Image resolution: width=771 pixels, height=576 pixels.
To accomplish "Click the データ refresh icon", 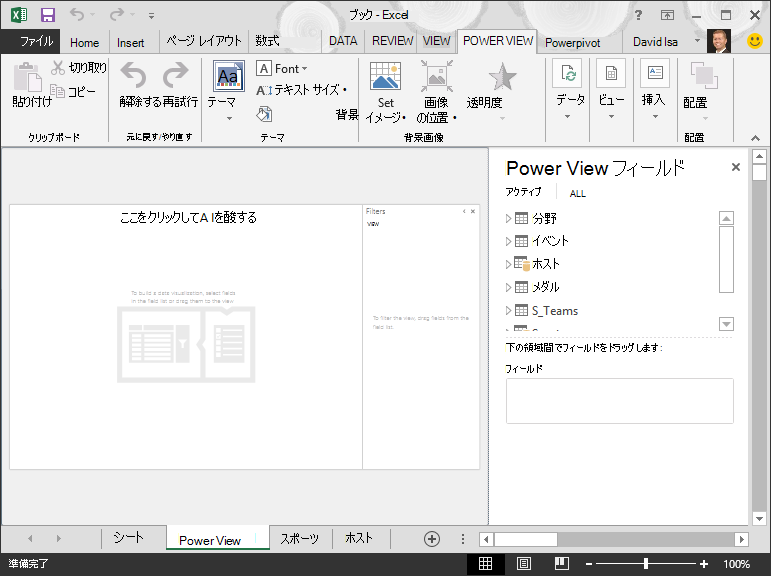I will (567, 73).
